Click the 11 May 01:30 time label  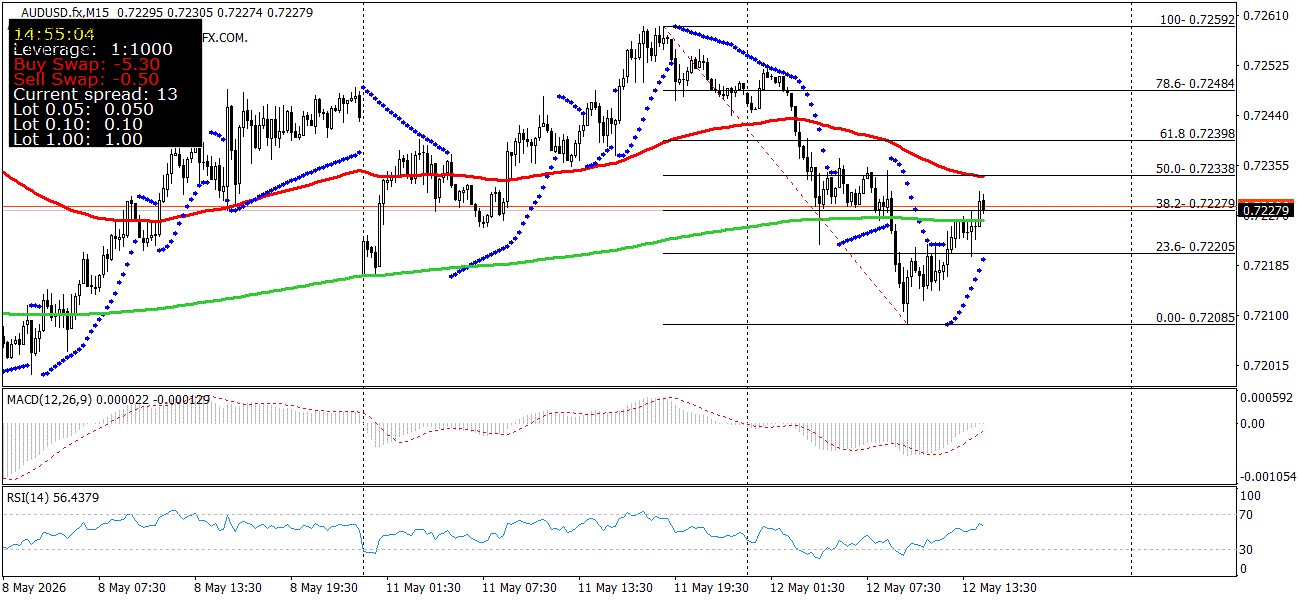(422, 588)
